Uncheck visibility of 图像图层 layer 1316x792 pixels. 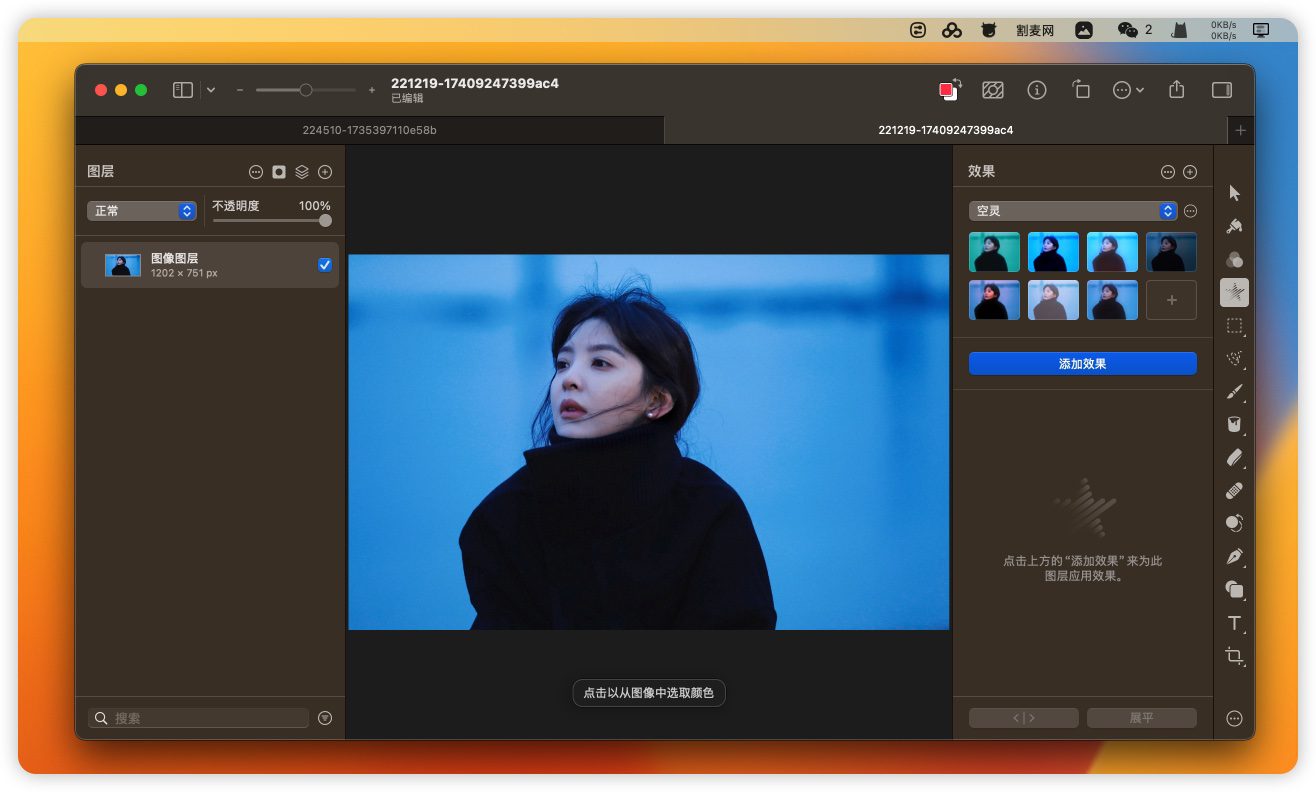pos(325,265)
